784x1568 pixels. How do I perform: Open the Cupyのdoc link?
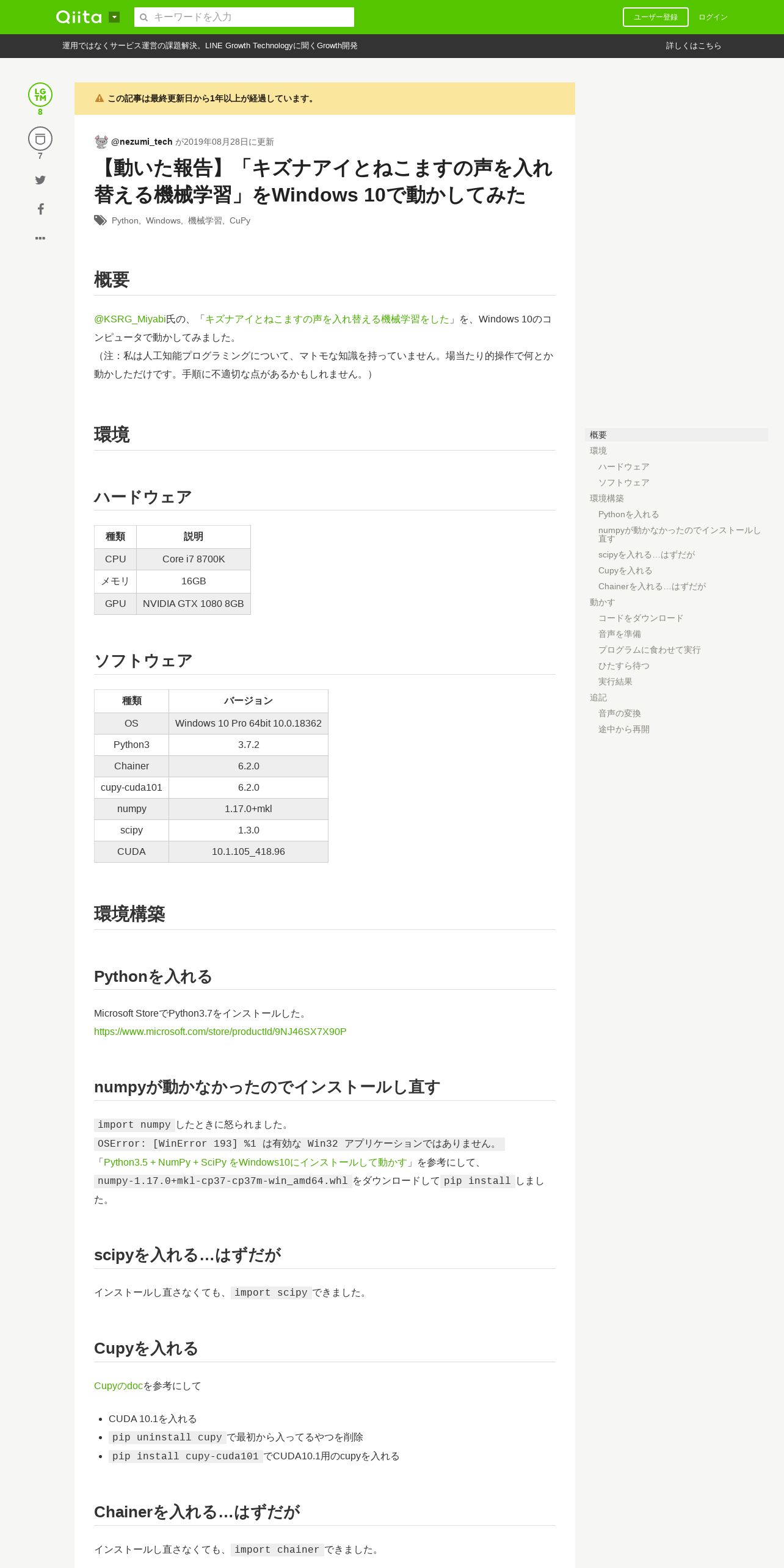pos(118,1385)
